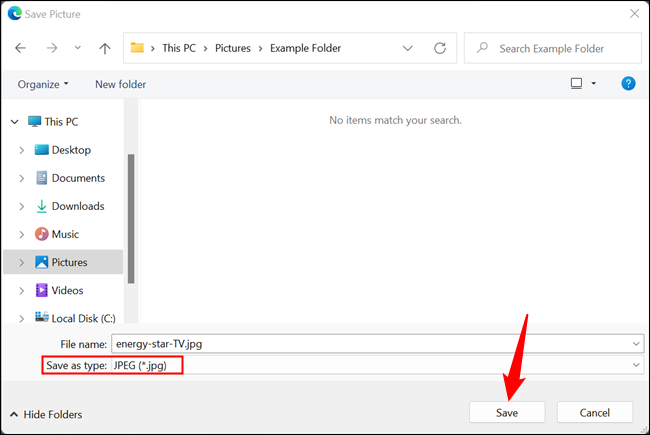
Task: Create a New folder
Action: coord(121,84)
